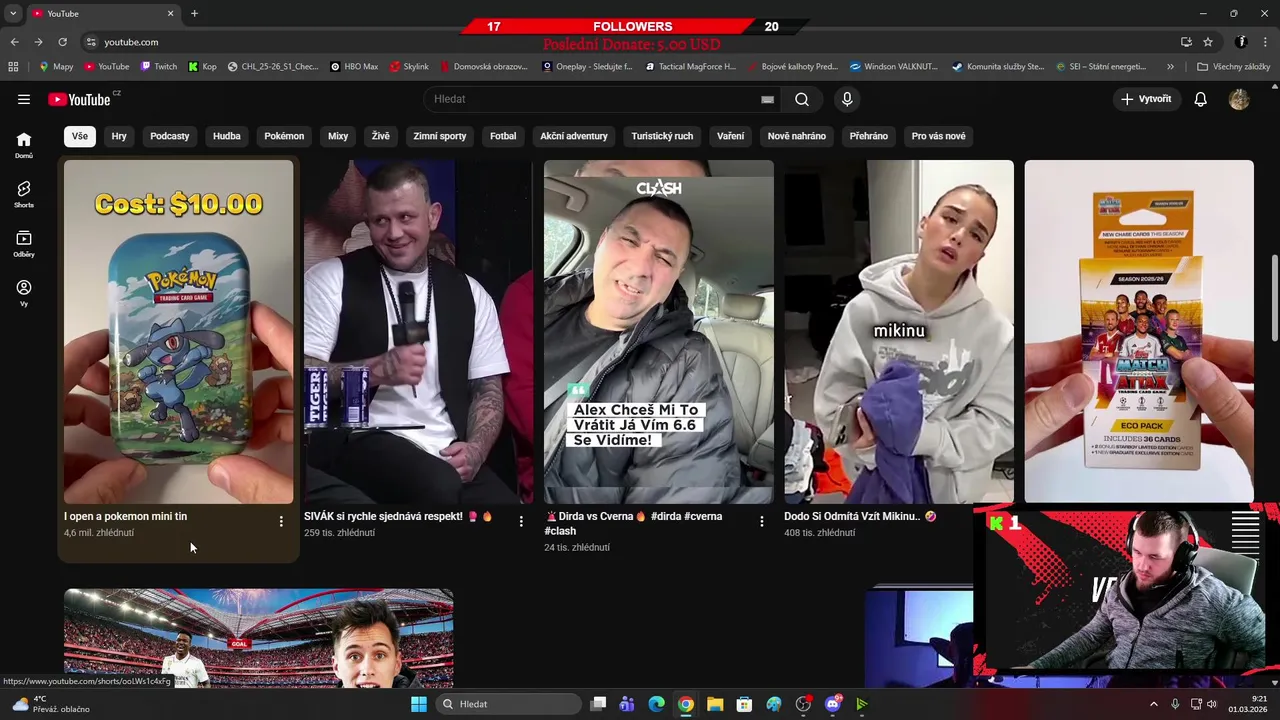This screenshot has width=1280, height=720.
Task: Open the Všechny záložky bookmarks folder
Action: click(1233, 67)
